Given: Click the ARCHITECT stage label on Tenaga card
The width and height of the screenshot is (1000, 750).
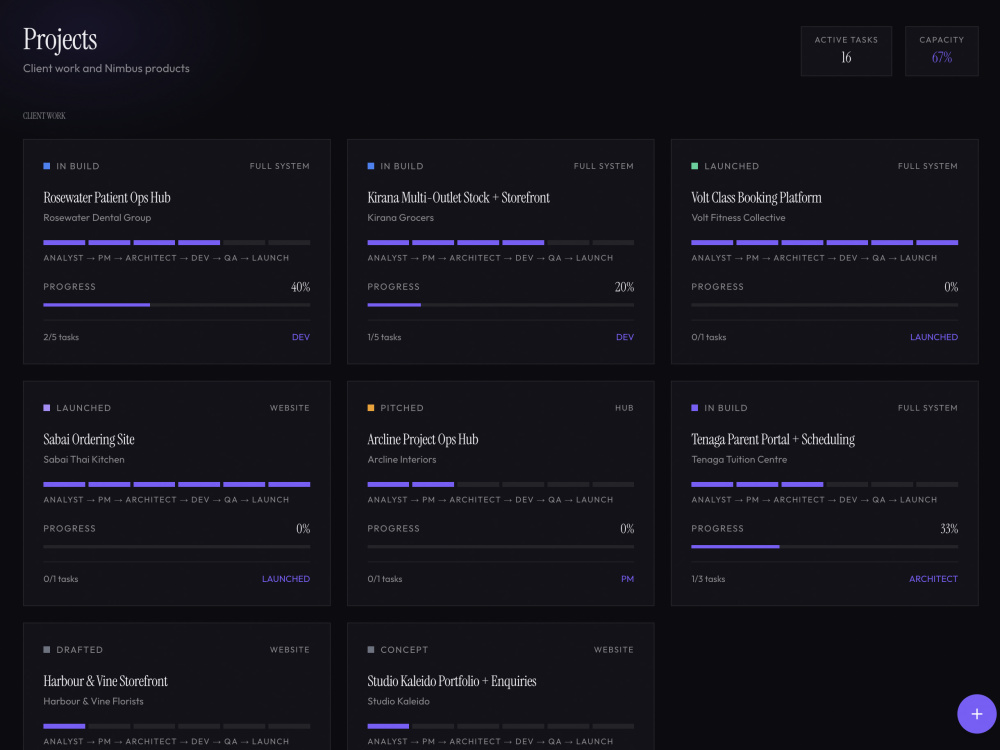Looking at the screenshot, I should [x=933, y=578].
